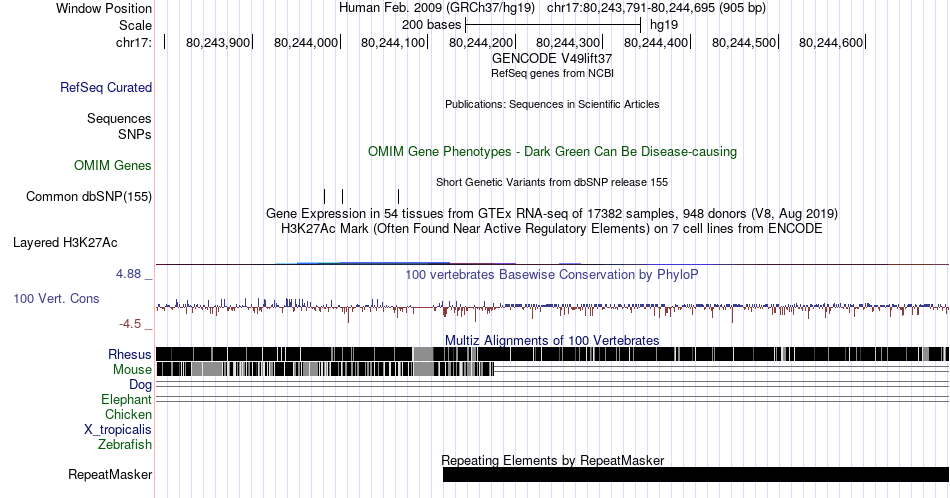Viewport: 950px width, 498px height.
Task: Click the Mouse species label
Action: point(132,370)
